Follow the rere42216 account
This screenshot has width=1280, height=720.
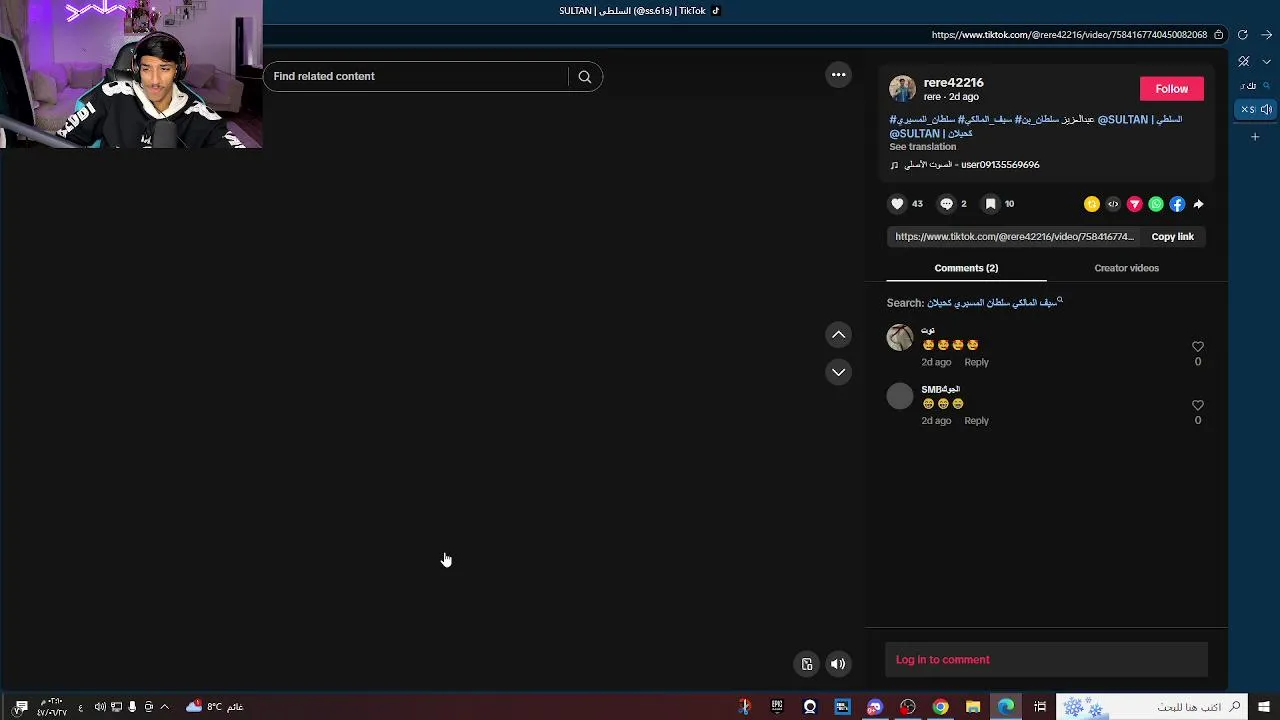pos(1172,89)
